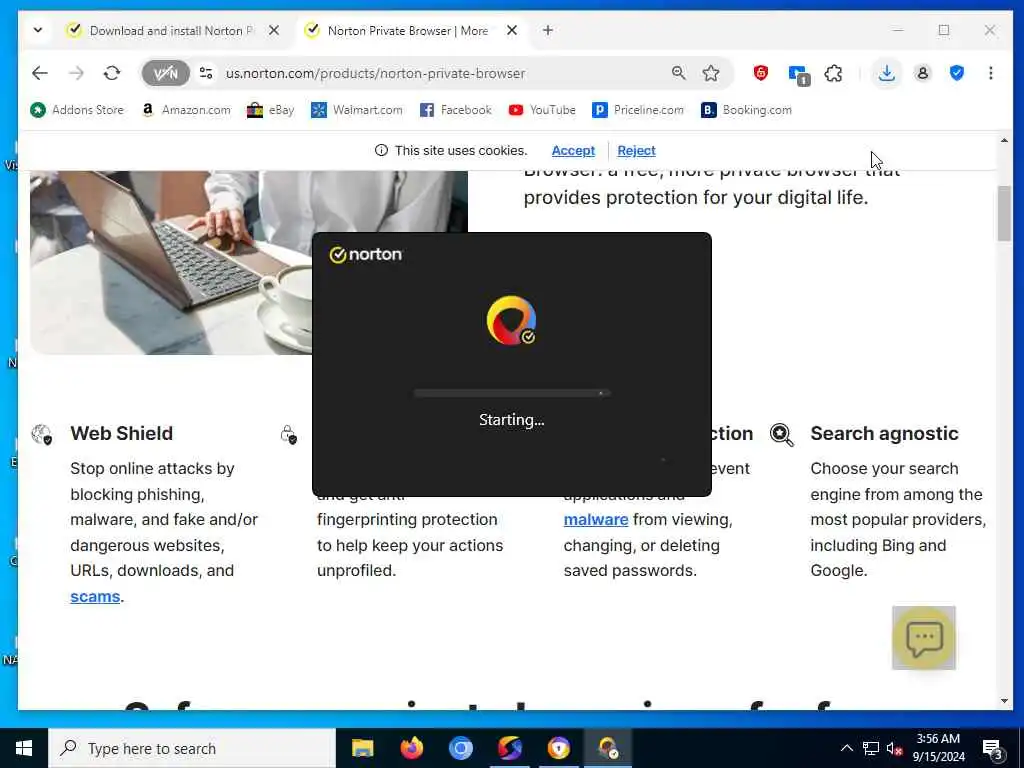Click the privacy lock feature icon

pos(289,434)
